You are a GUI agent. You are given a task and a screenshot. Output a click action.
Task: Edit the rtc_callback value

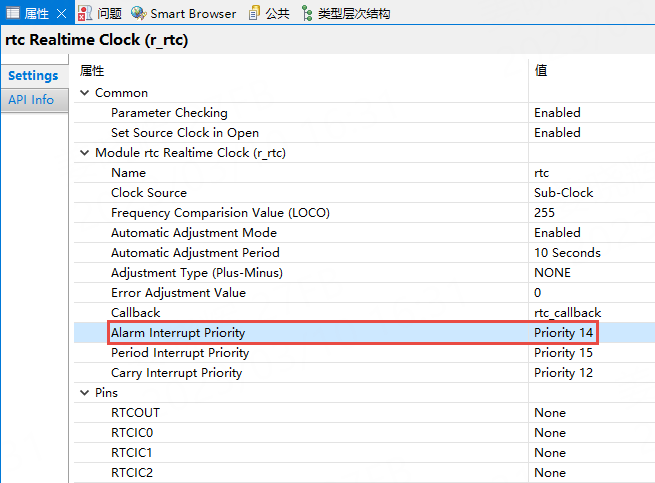coord(567,313)
